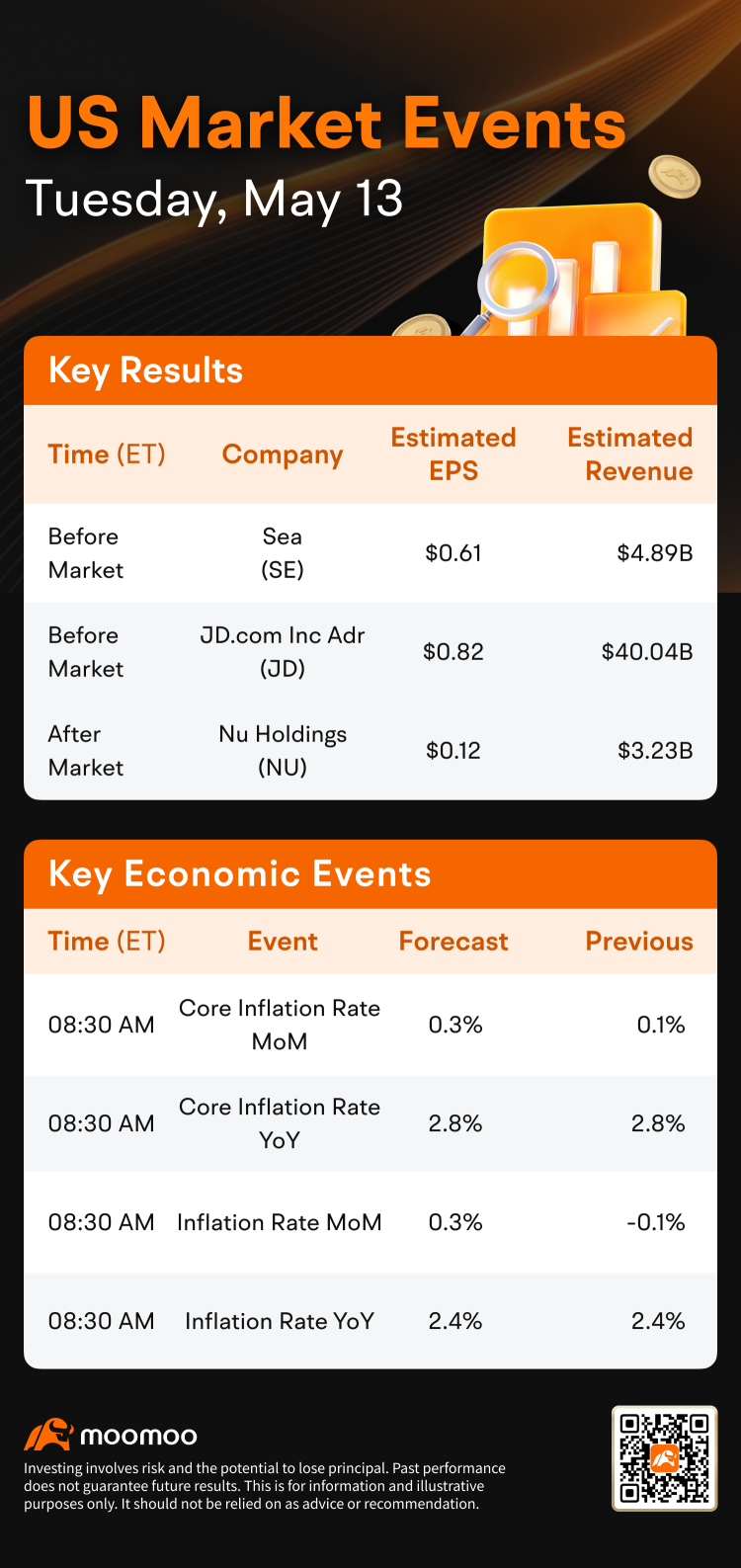The height and width of the screenshot is (1568, 741).
Task: Click the Estimated EPS column header
Action: coord(453,454)
